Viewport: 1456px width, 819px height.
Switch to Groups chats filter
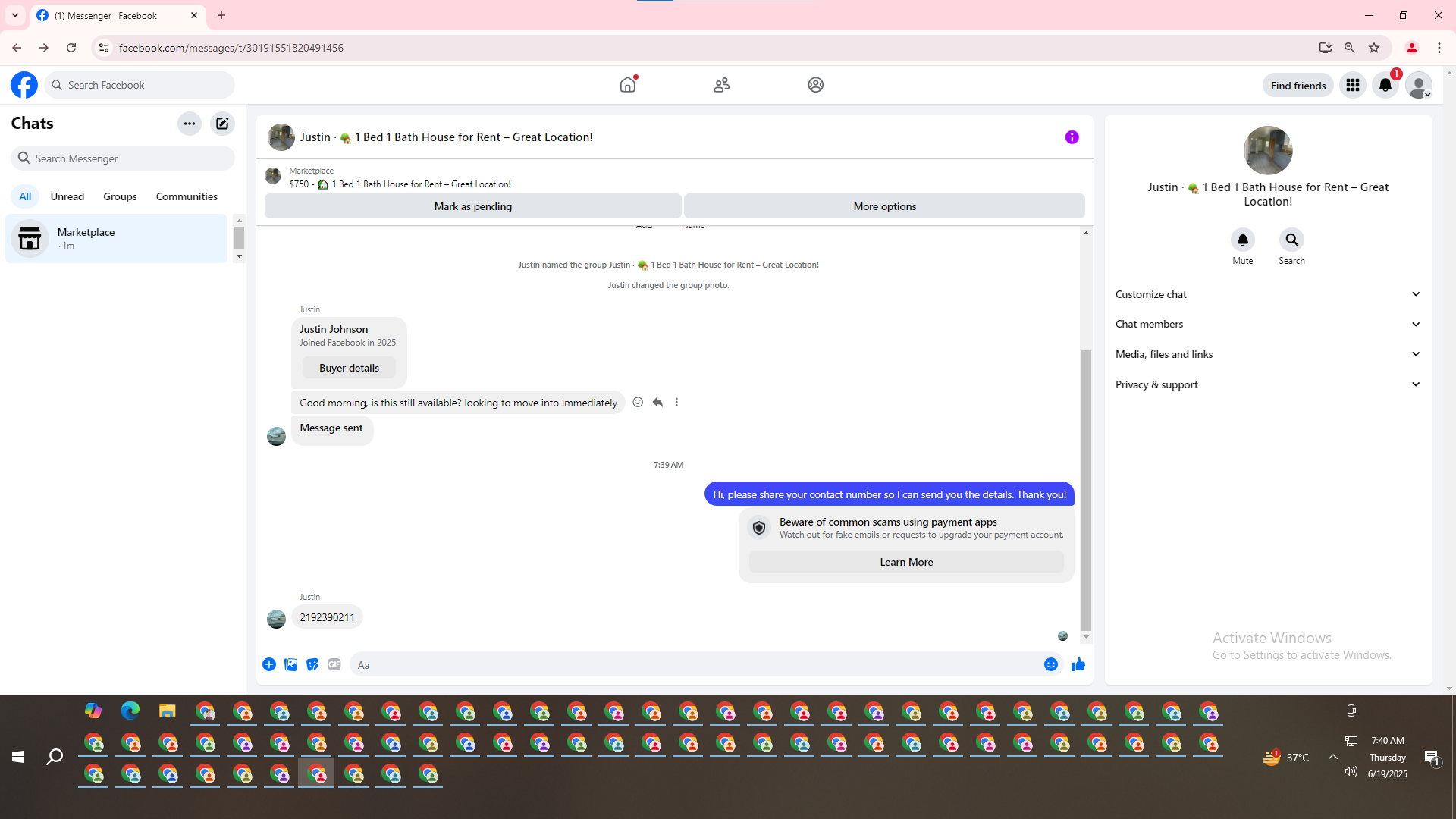(x=120, y=196)
